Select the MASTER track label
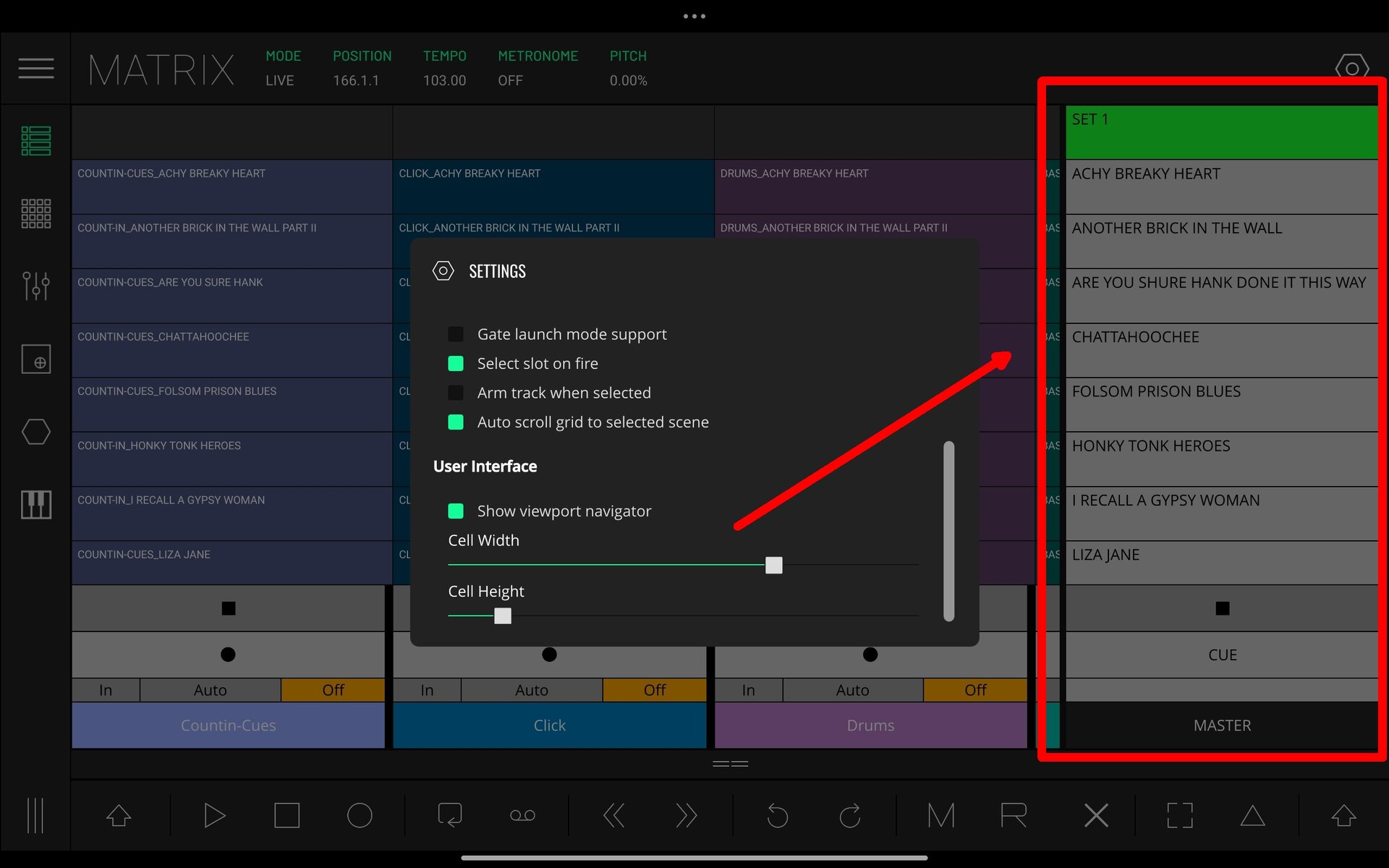The height and width of the screenshot is (868, 1389). [x=1222, y=725]
